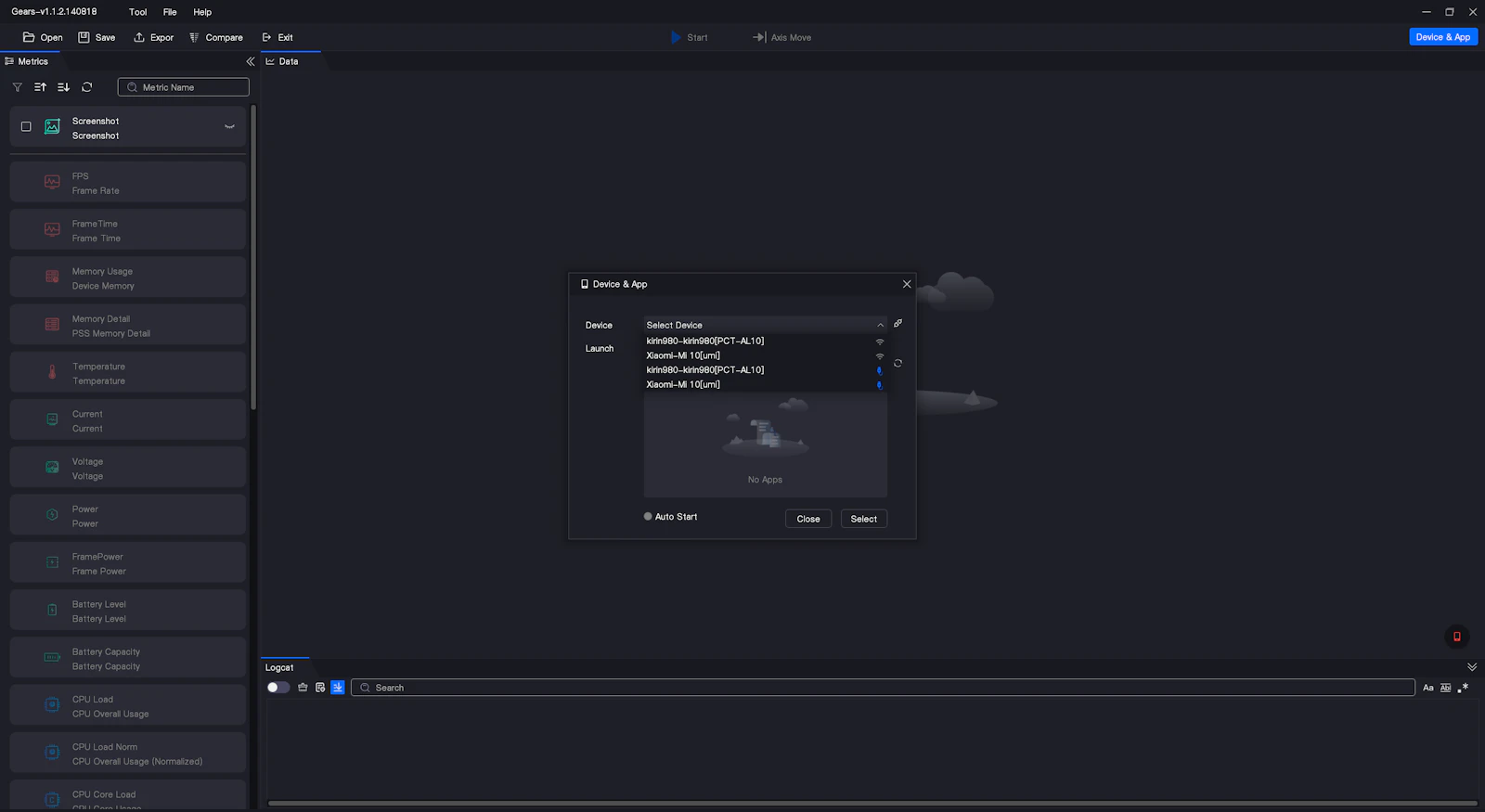Viewport: 1485px width, 812px height.
Task: Switch on the Logcat toggle
Action: tap(278, 688)
